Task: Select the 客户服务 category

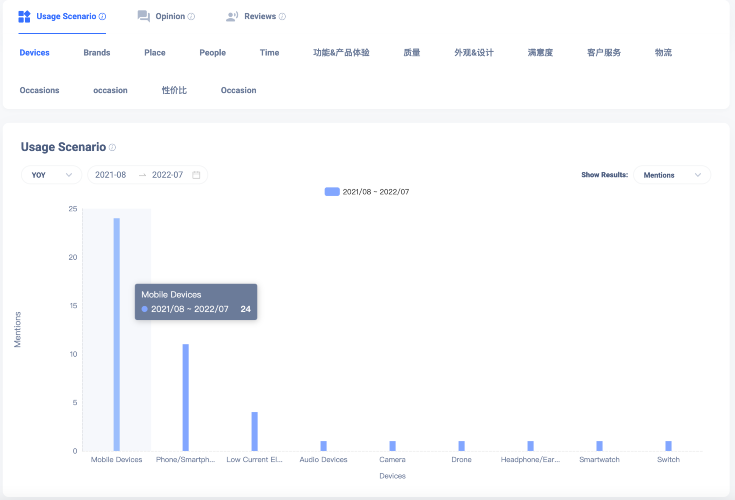Action: (604, 52)
